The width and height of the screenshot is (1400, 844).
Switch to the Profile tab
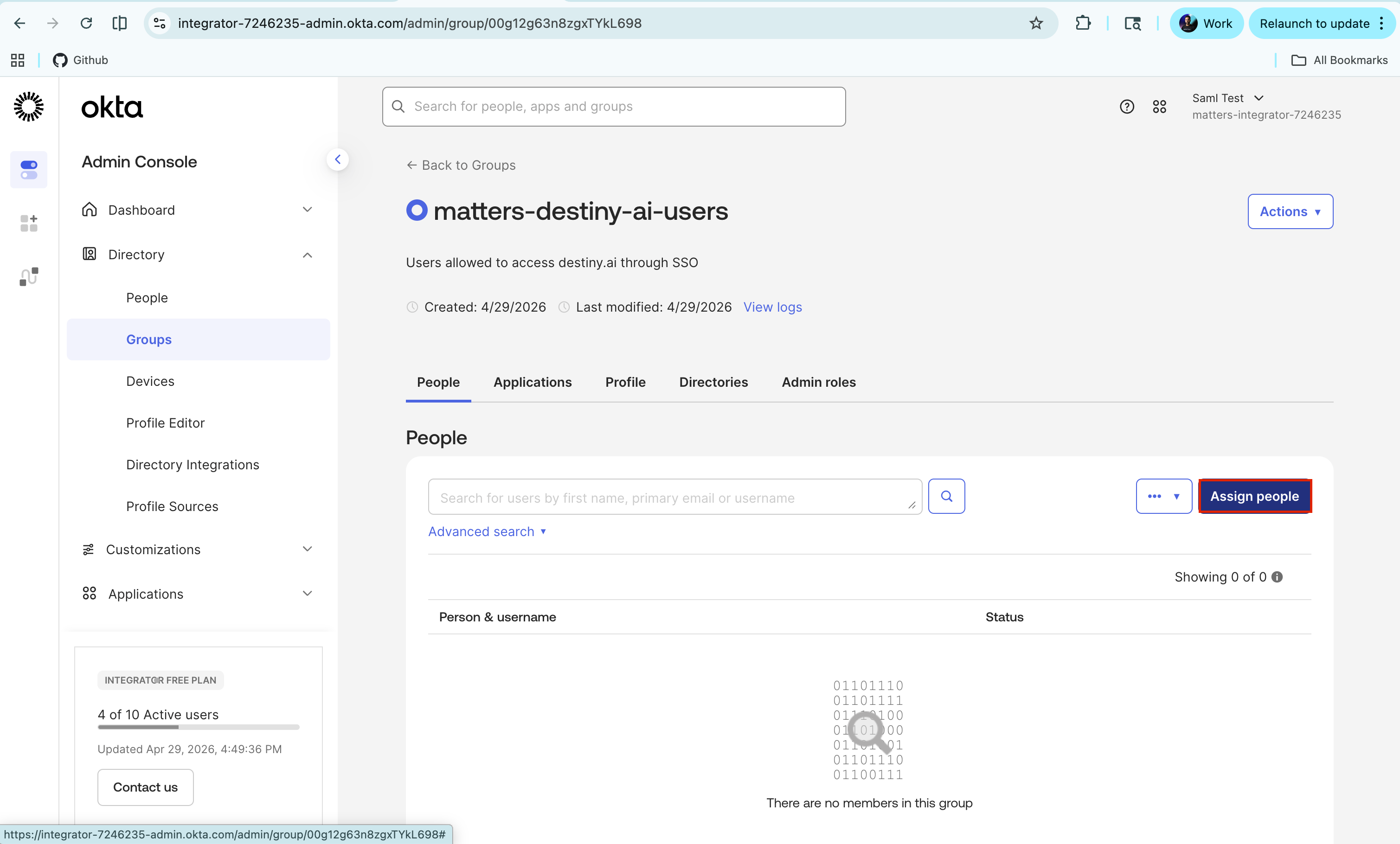pos(626,382)
